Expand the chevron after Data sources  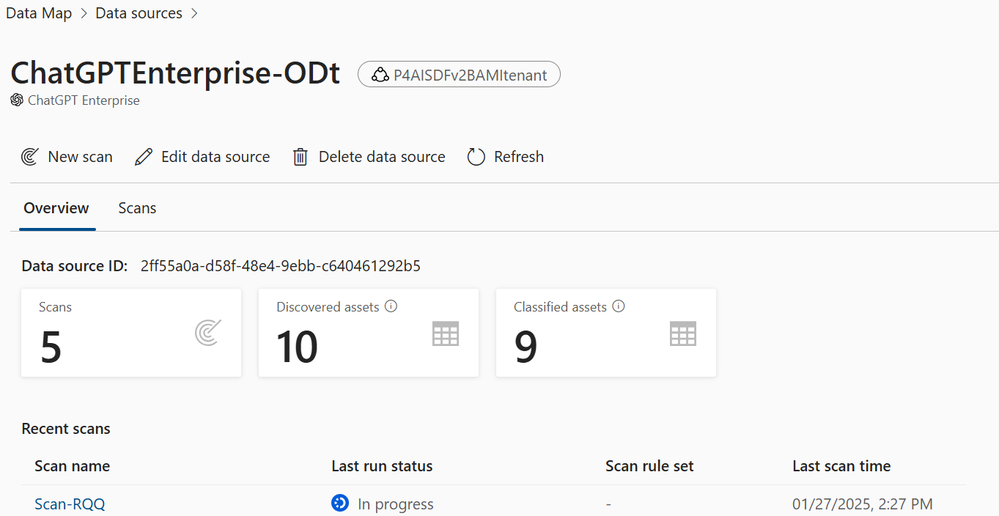tap(194, 13)
